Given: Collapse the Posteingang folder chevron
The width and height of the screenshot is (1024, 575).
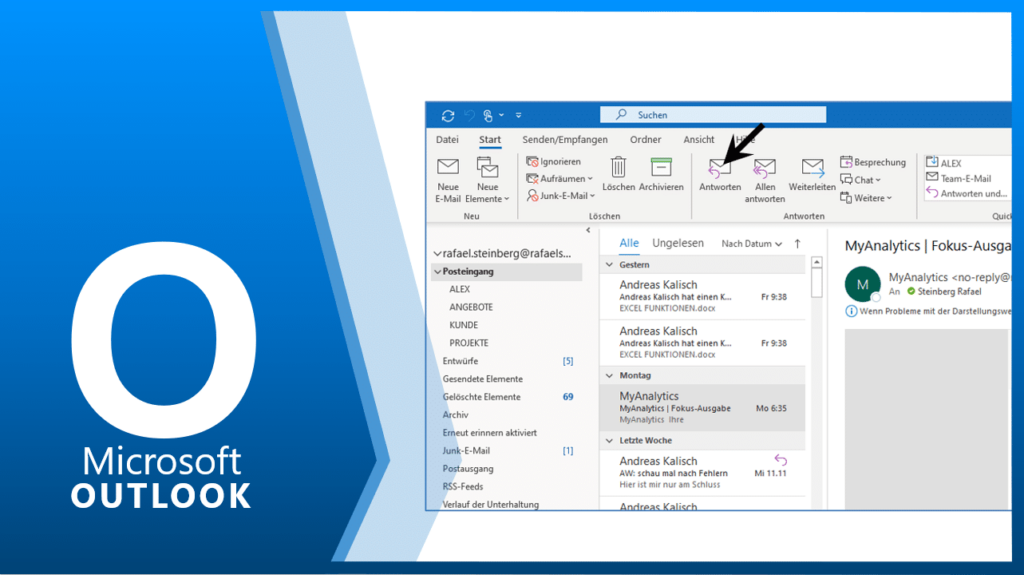Looking at the screenshot, I should (437, 271).
